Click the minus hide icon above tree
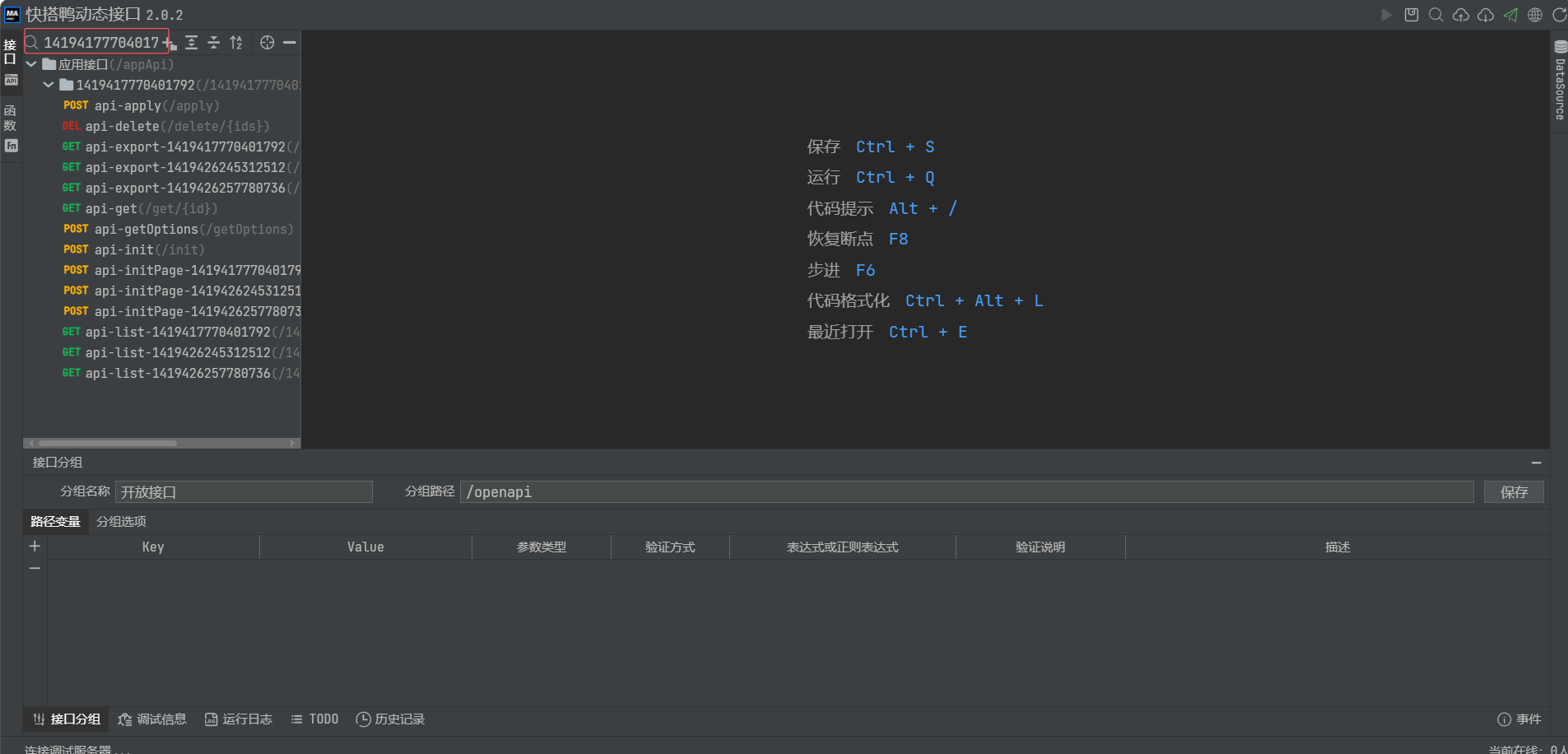Viewport: 1568px width, 754px height. (x=290, y=43)
